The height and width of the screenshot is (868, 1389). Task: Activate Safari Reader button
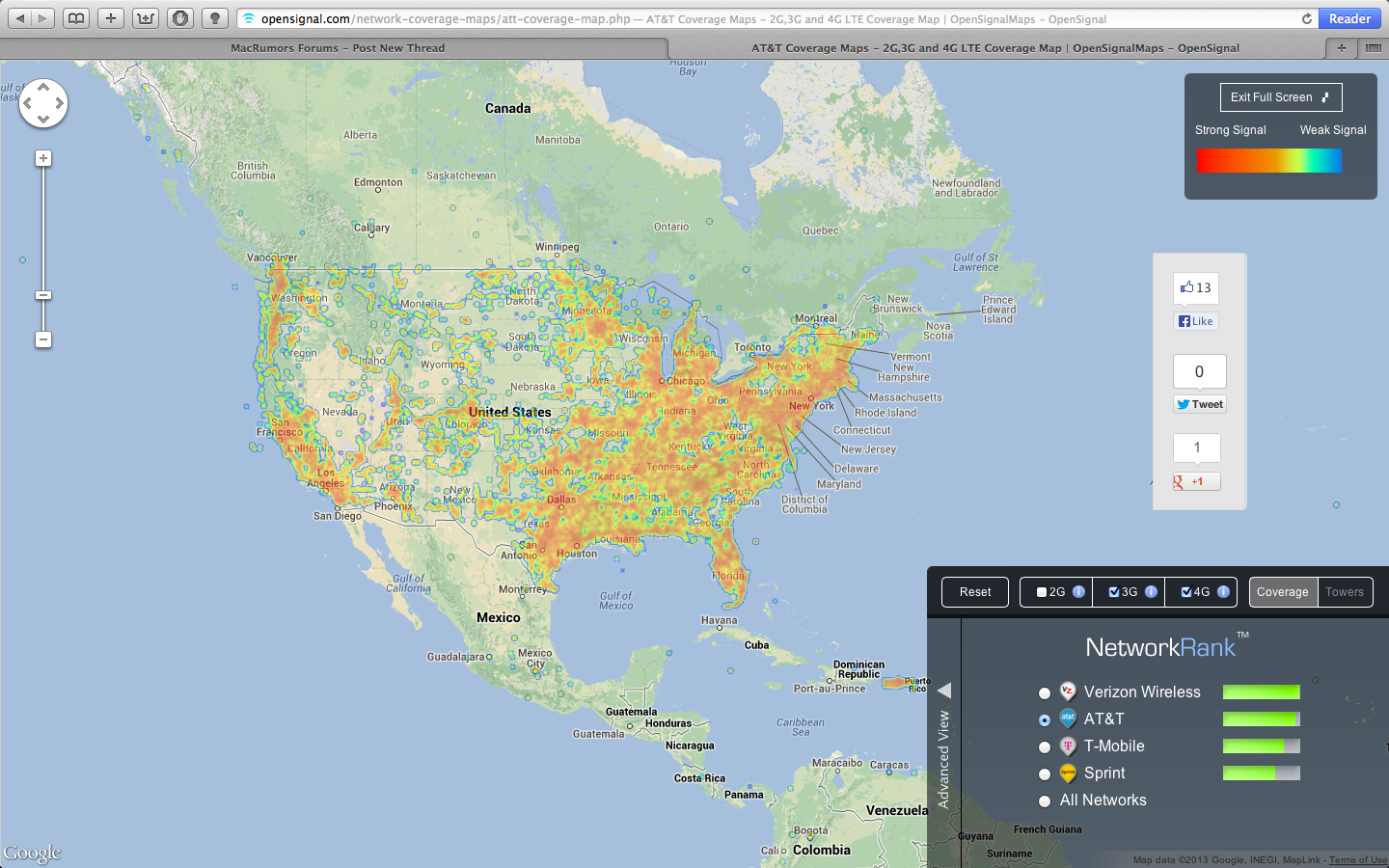[1349, 18]
